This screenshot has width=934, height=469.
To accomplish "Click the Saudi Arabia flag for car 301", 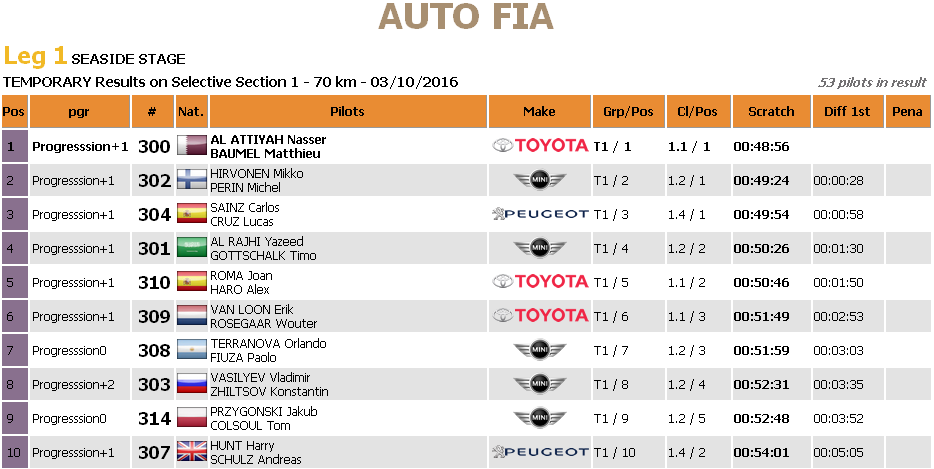I will (x=192, y=248).
